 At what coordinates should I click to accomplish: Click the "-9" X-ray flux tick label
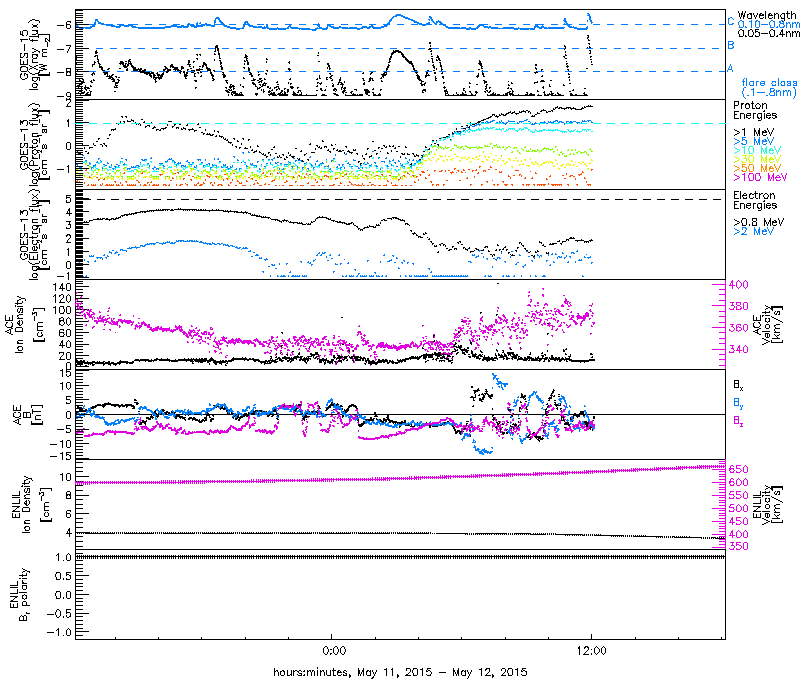click(x=65, y=95)
